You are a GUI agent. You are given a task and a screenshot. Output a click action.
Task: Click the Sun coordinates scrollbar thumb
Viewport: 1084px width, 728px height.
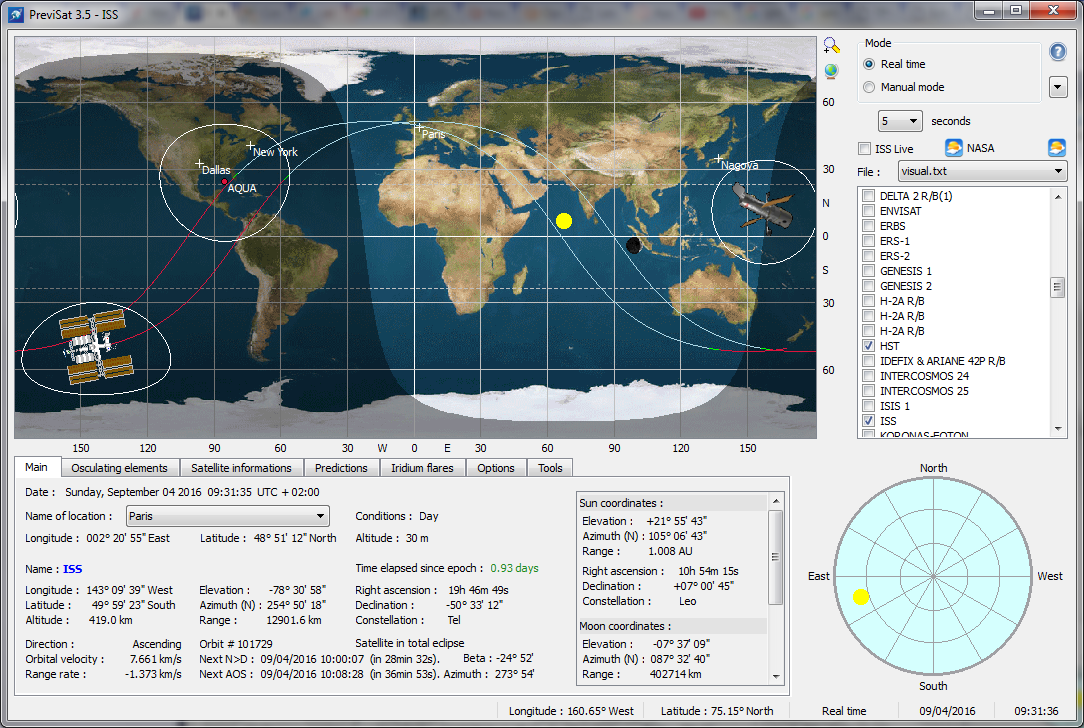[776, 557]
